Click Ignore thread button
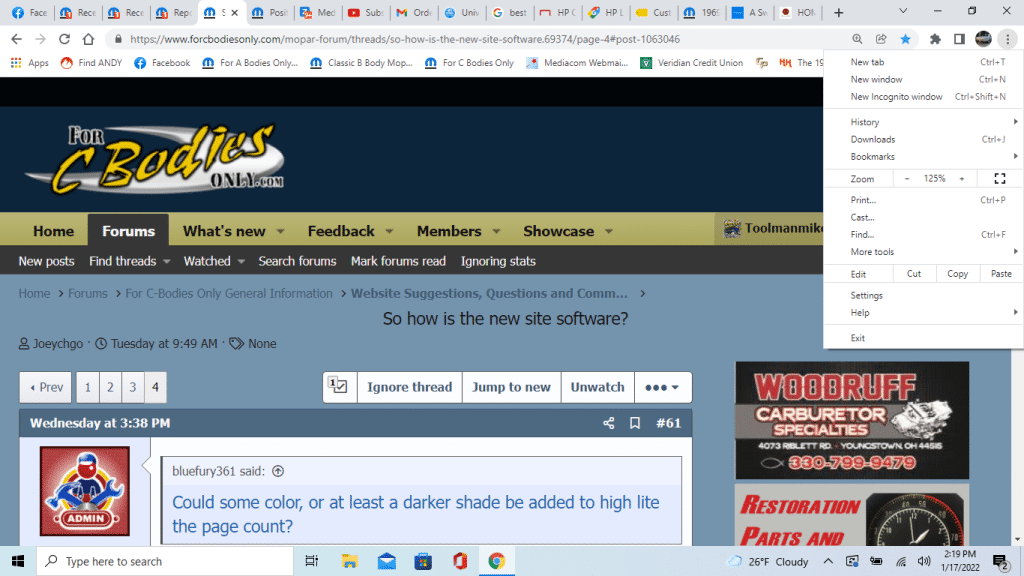 tap(409, 387)
